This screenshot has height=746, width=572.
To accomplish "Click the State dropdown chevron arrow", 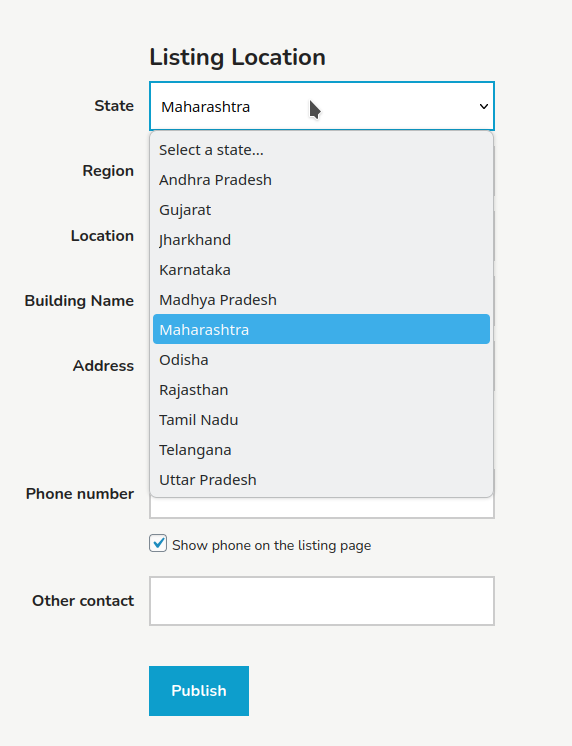I will [483, 107].
